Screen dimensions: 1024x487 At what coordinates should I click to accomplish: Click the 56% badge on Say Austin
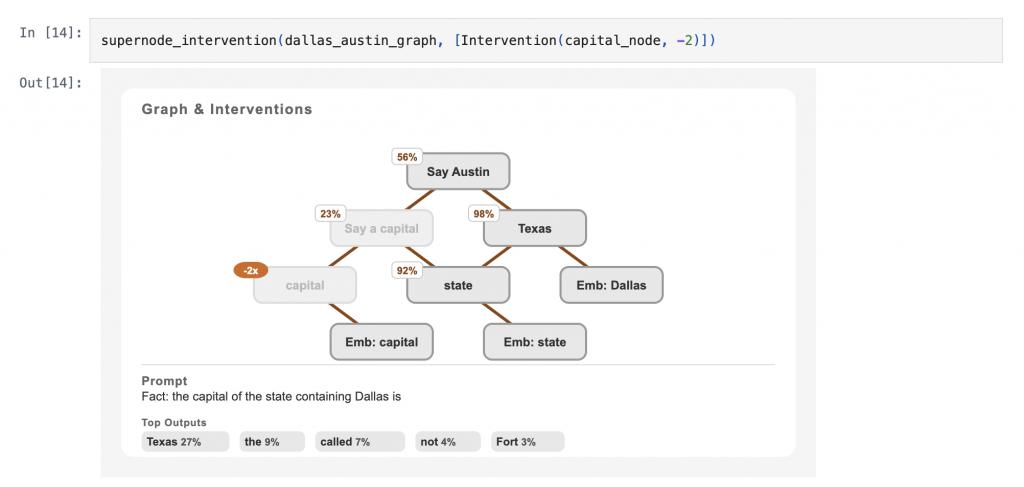[407, 157]
